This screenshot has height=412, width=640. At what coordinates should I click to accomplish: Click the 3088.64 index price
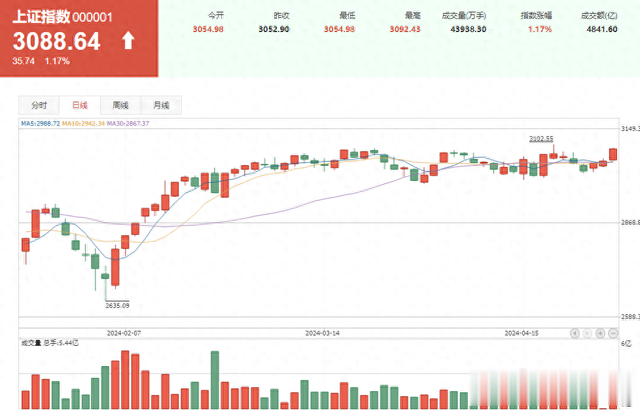pyautogui.click(x=56, y=41)
